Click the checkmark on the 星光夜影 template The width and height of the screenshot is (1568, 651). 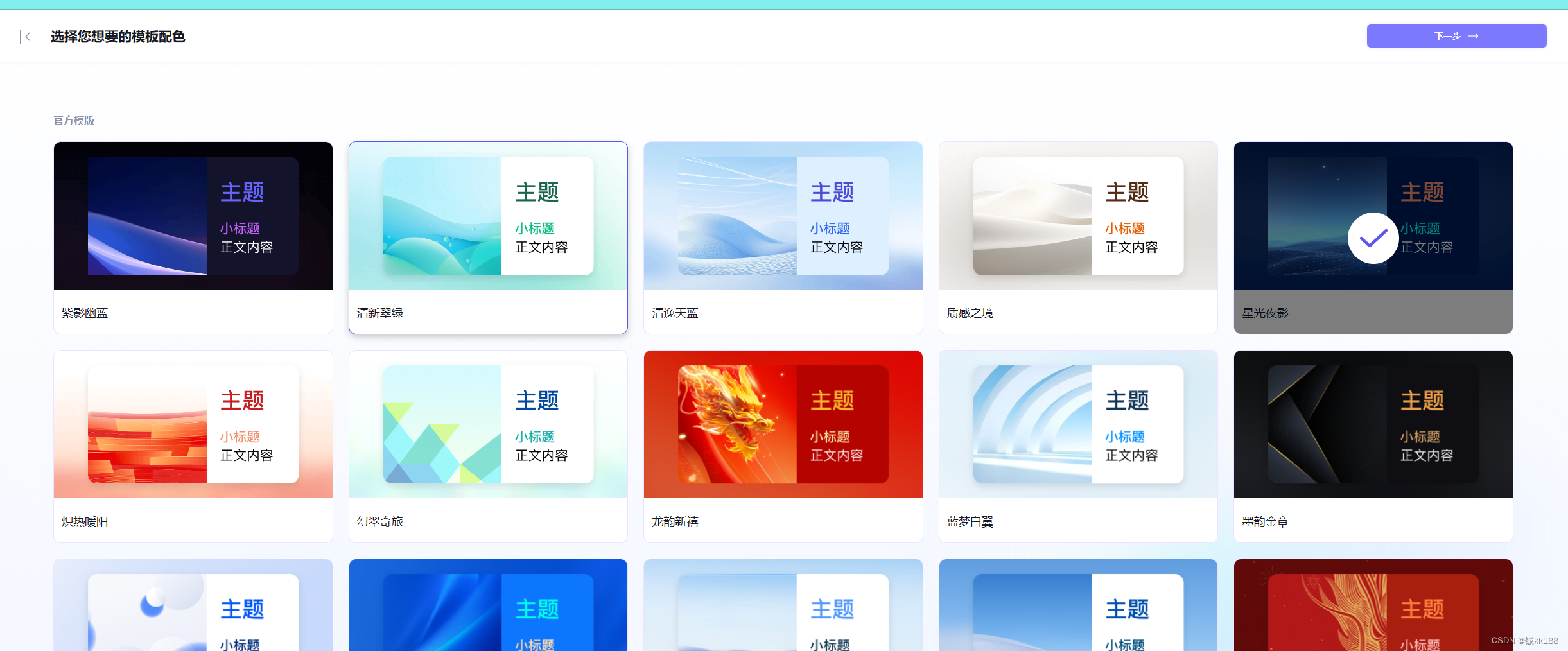[1373, 238]
